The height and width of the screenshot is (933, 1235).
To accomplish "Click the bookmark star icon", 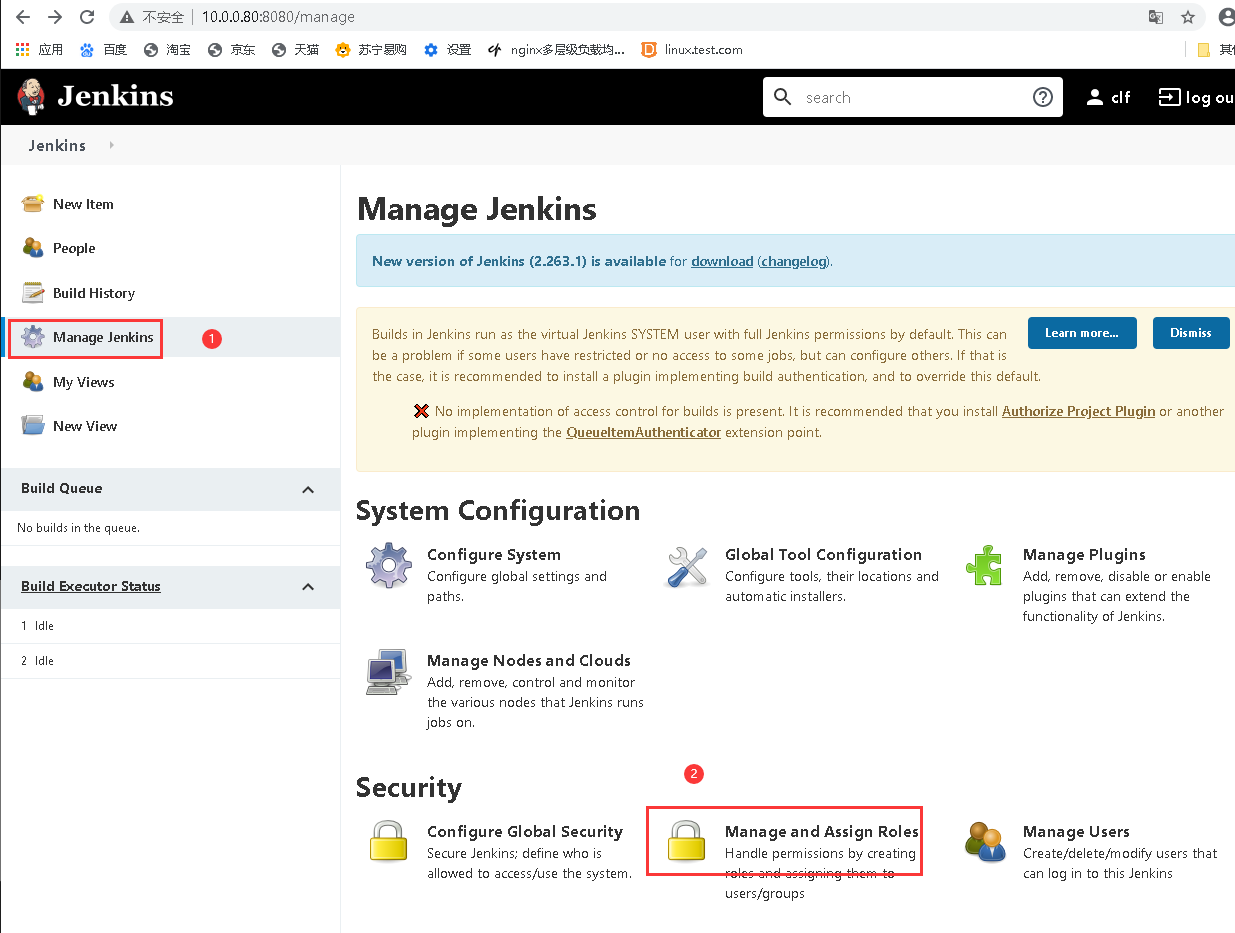I will (1188, 17).
